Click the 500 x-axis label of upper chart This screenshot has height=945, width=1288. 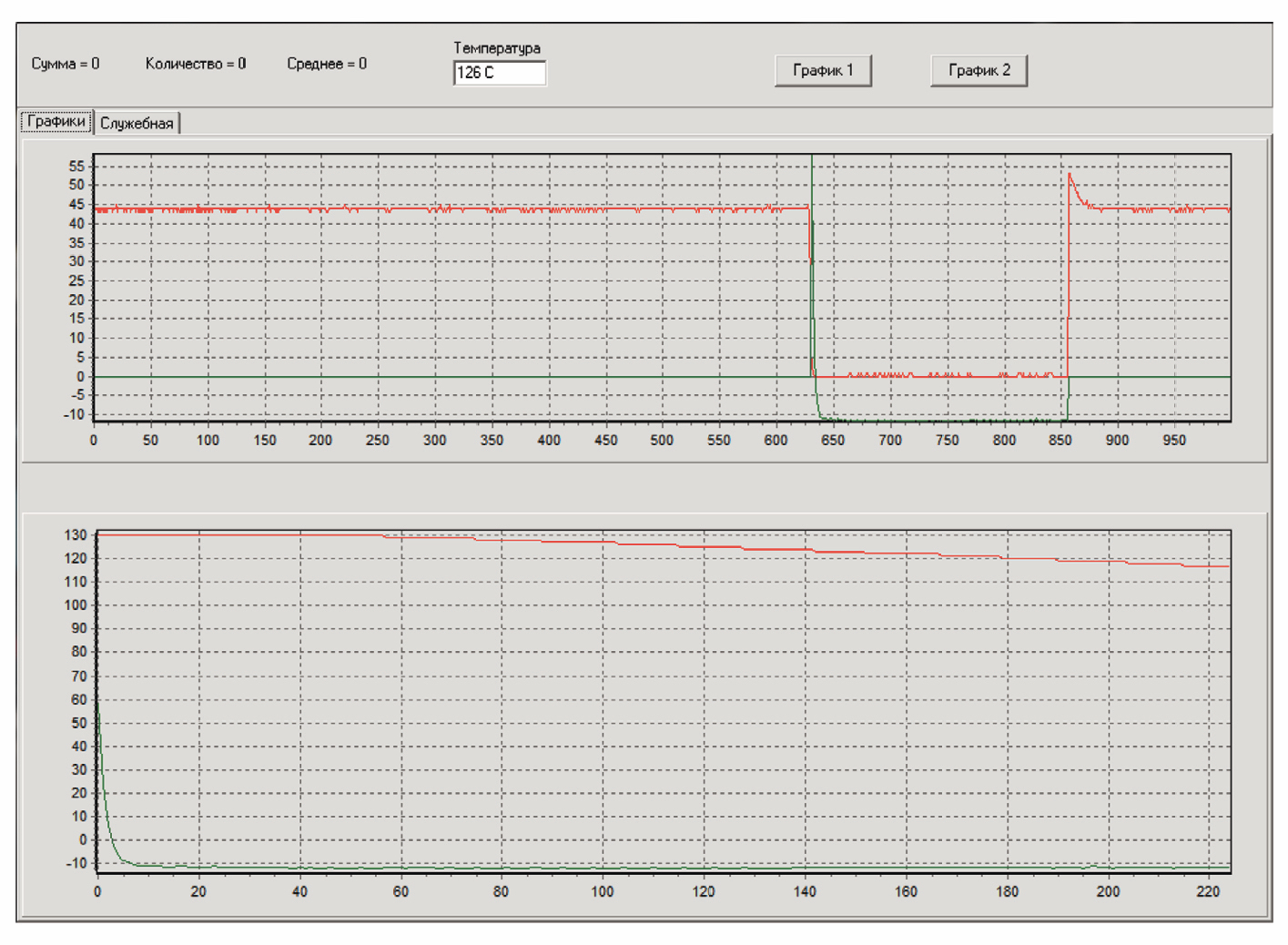[x=662, y=440]
